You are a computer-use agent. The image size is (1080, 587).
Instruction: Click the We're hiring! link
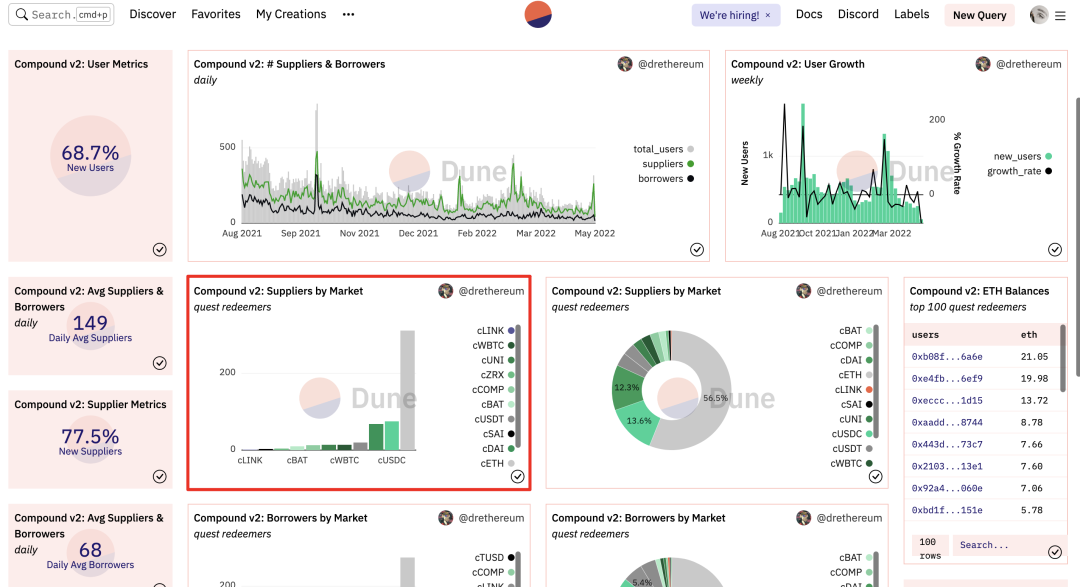tap(729, 15)
